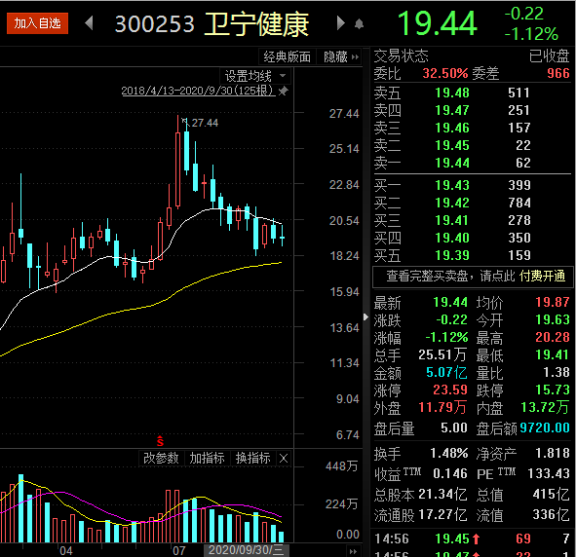
Task: Go to previous stock with left arrow
Action: pos(89,23)
